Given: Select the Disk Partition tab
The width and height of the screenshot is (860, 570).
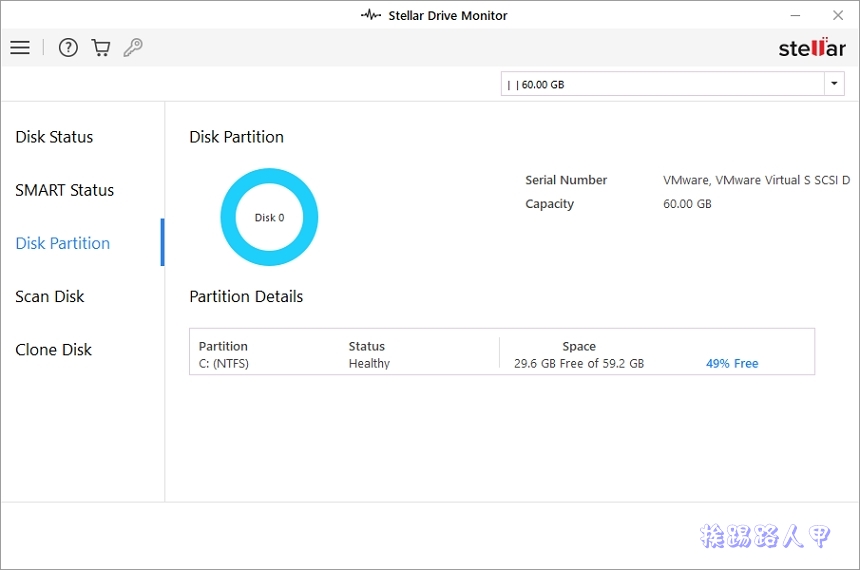Looking at the screenshot, I should pyautogui.click(x=63, y=243).
